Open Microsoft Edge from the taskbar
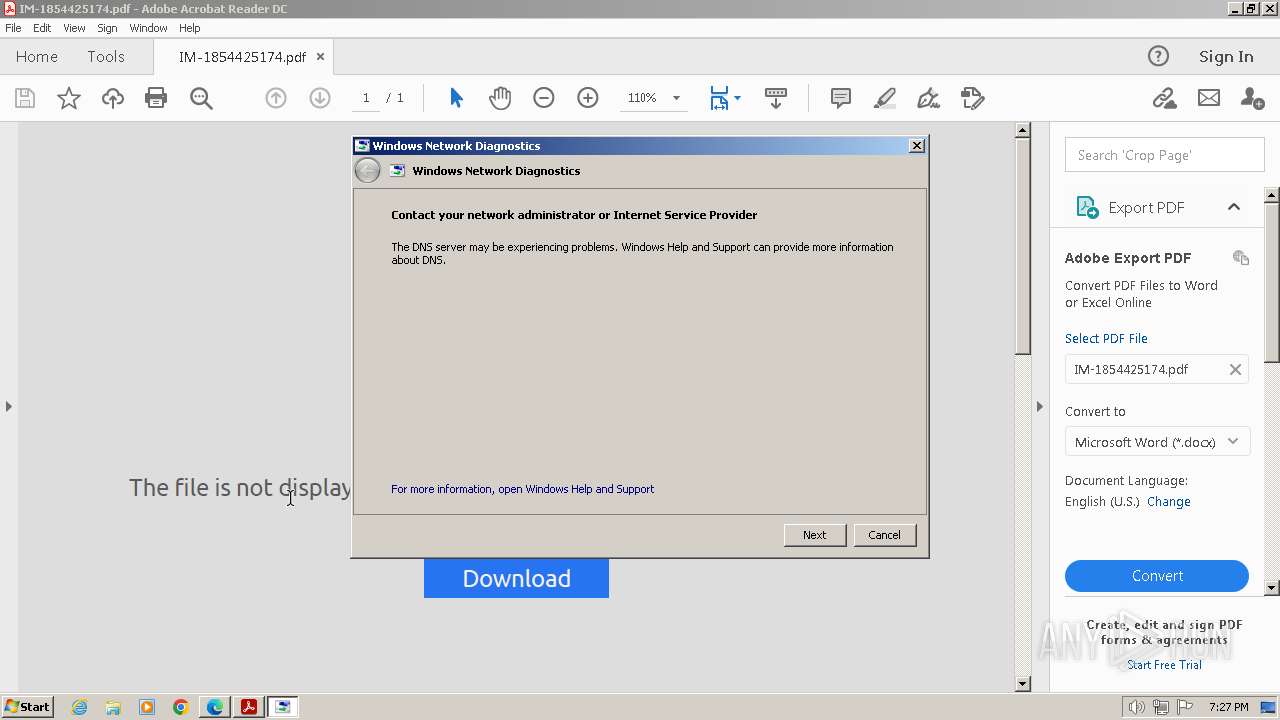1280x720 pixels. [x=215, y=707]
